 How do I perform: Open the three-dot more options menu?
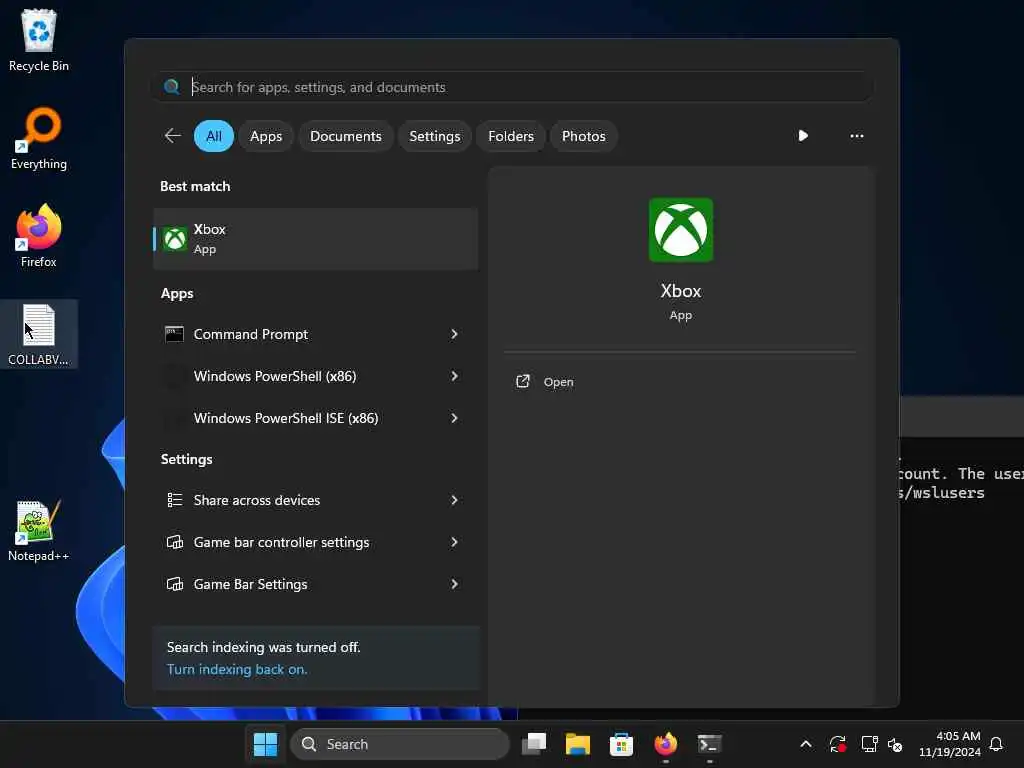[856, 136]
